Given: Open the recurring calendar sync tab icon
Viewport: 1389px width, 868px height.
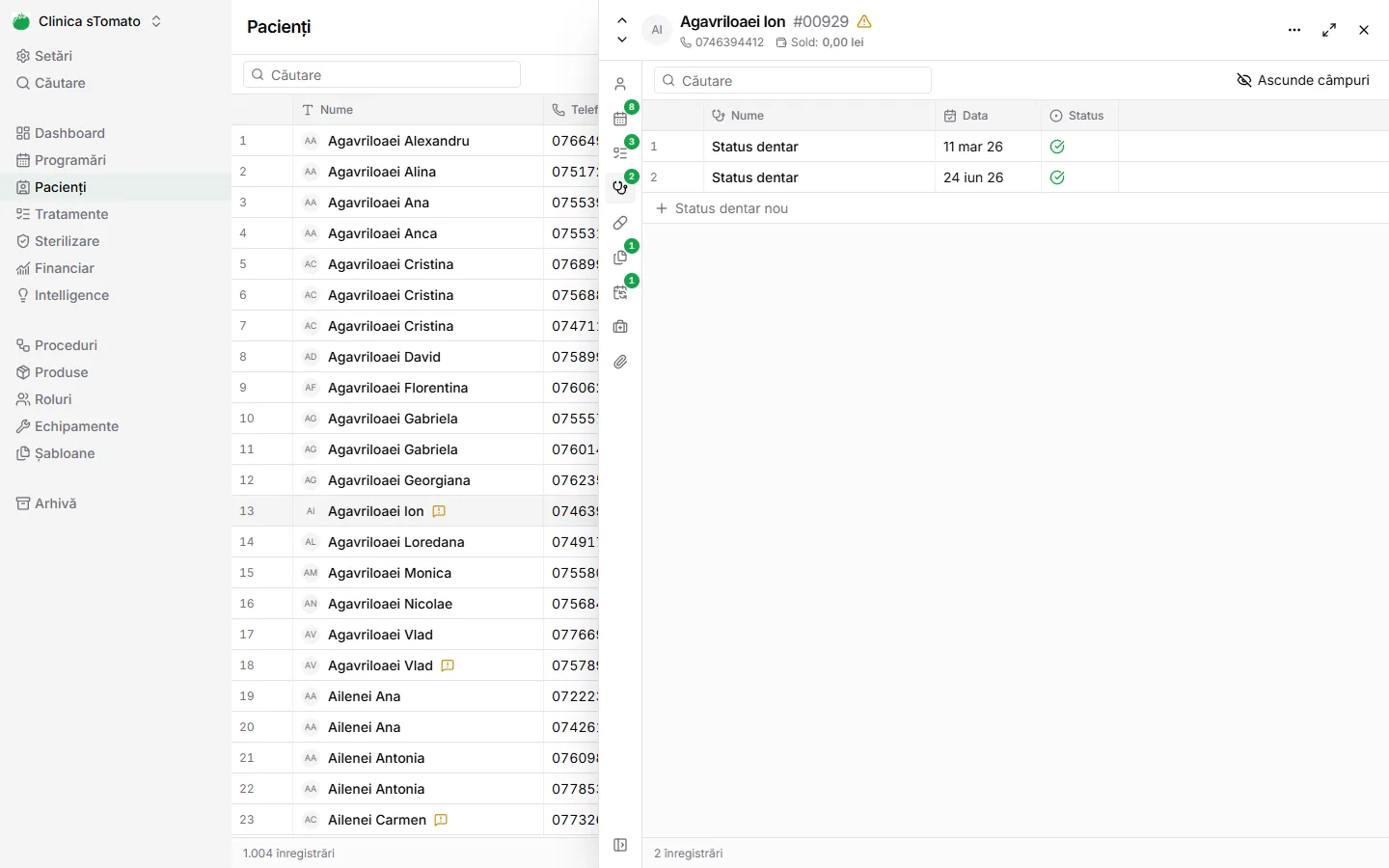Looking at the screenshot, I should pyautogui.click(x=620, y=292).
